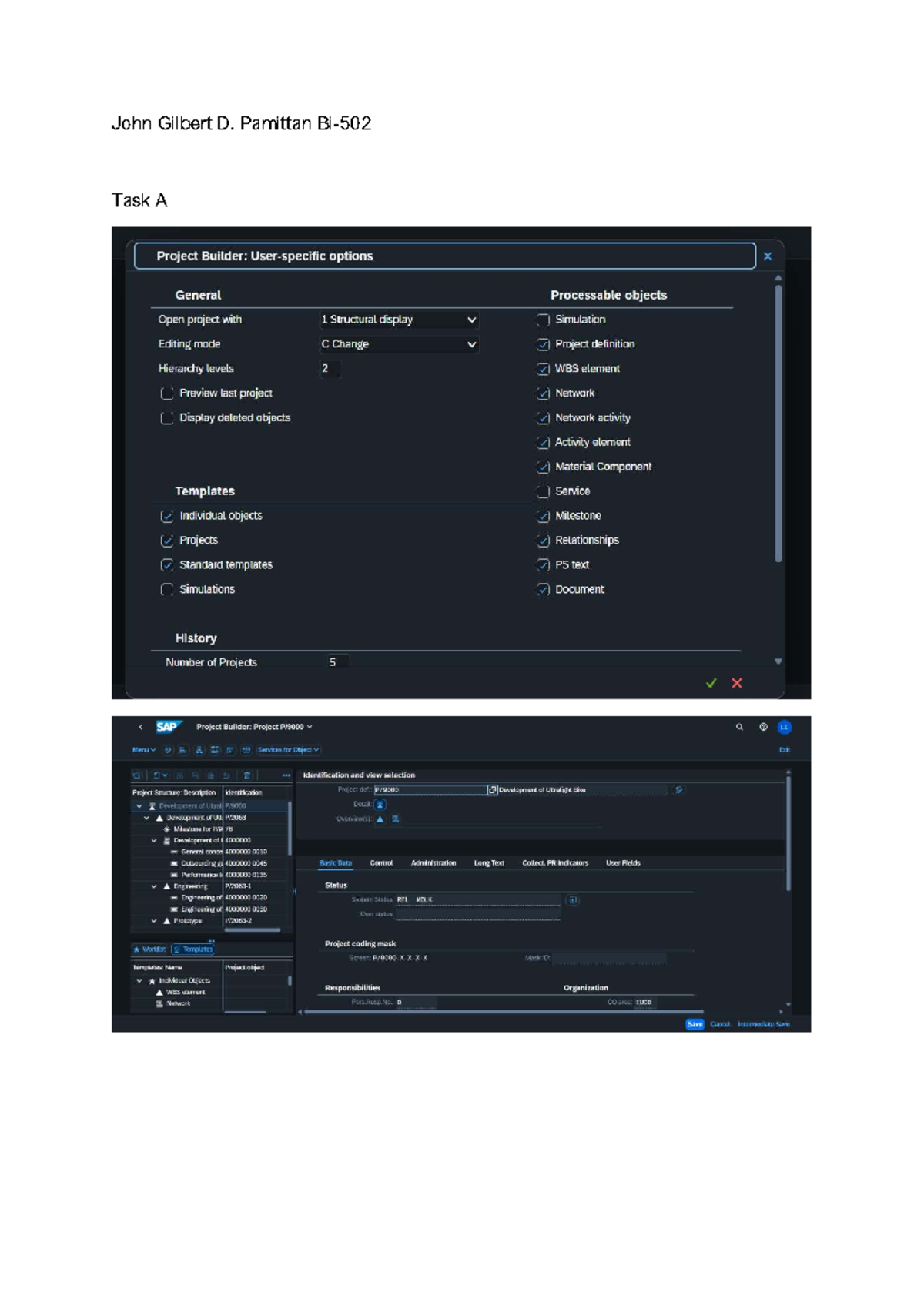Switch to the Worklist button
924x1306 pixels.
pyautogui.click(x=150, y=949)
